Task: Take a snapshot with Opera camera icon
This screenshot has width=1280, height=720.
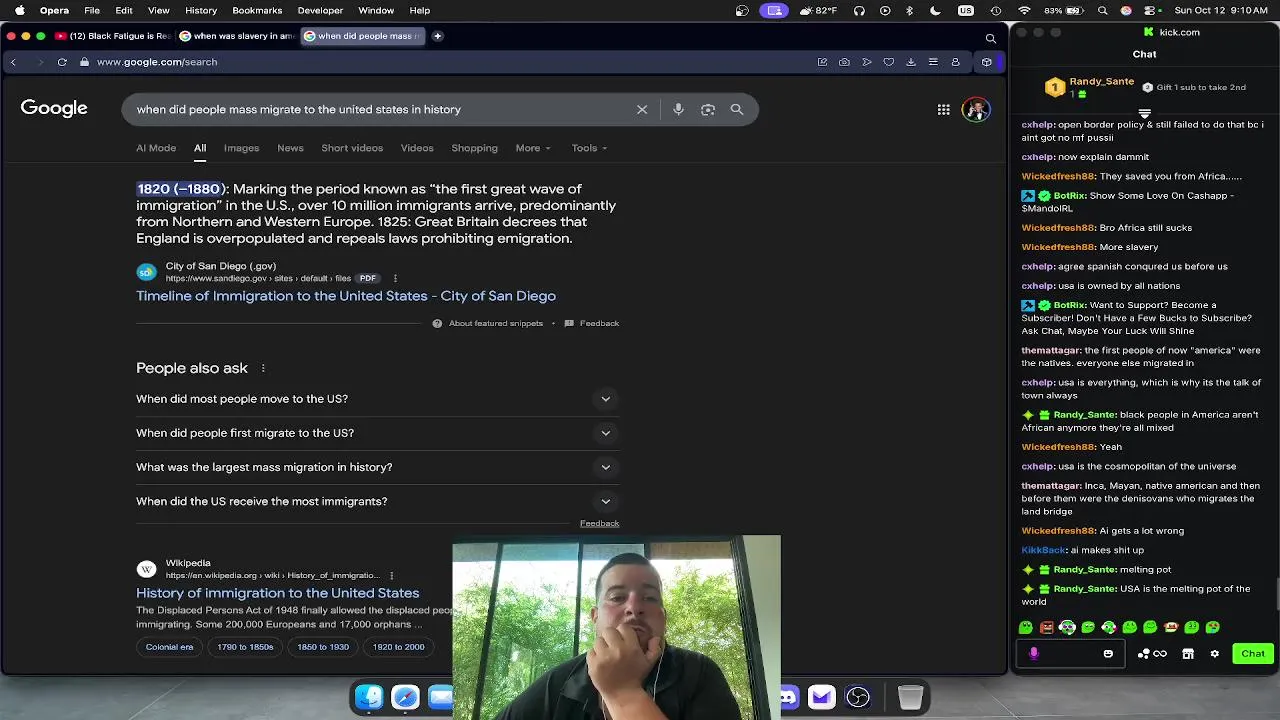Action: click(x=844, y=62)
